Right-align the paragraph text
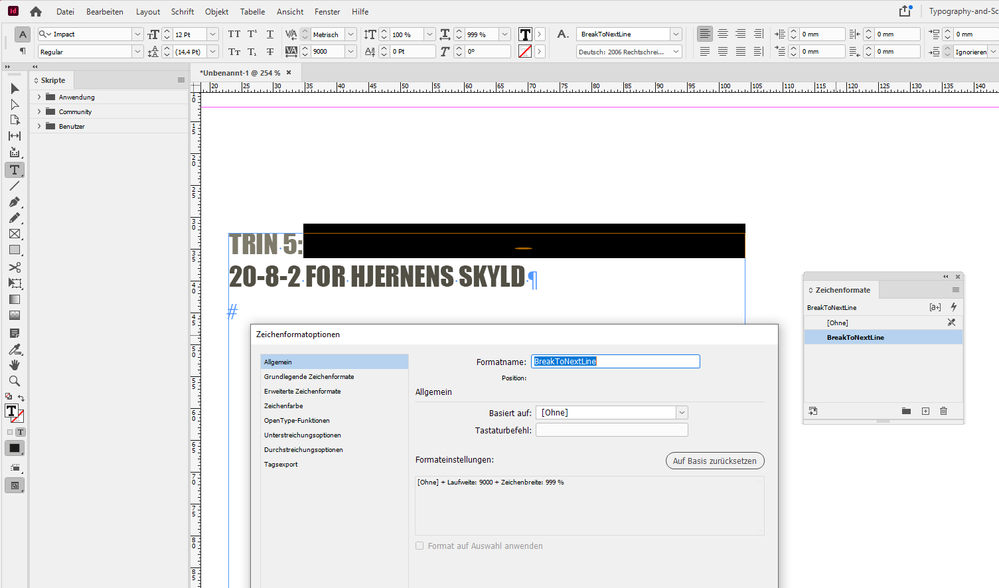Viewport: 999px width, 588px height. pyautogui.click(x=740, y=34)
